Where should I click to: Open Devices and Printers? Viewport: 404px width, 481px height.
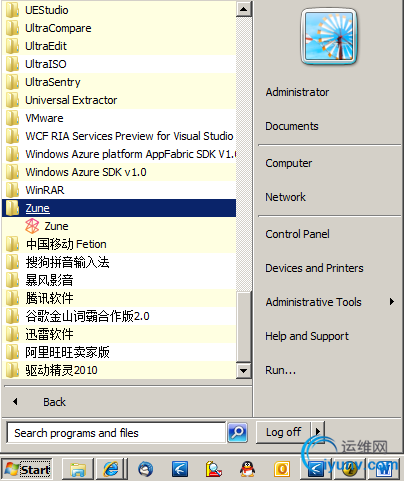pos(314,268)
